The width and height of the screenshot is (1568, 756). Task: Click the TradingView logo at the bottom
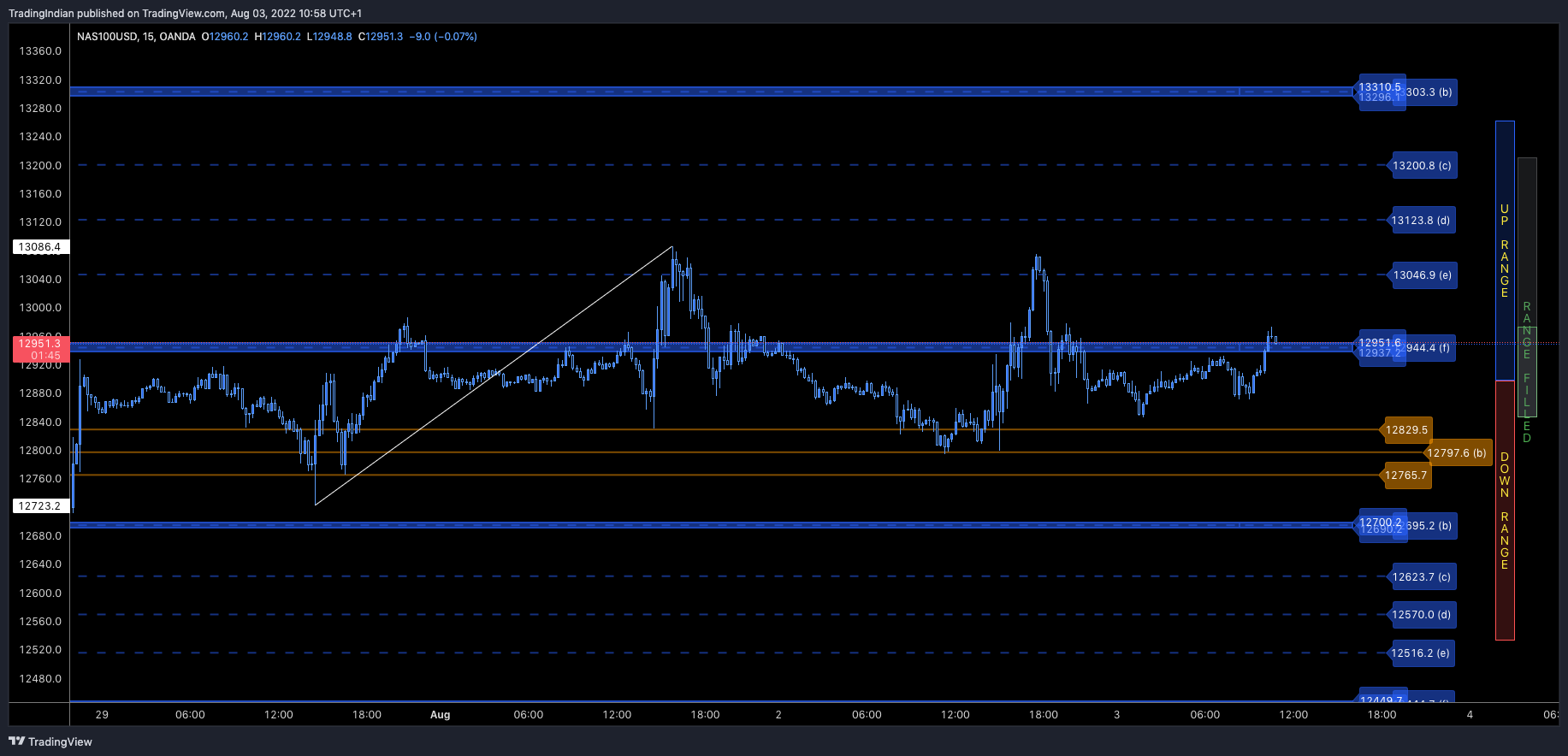click(50, 741)
